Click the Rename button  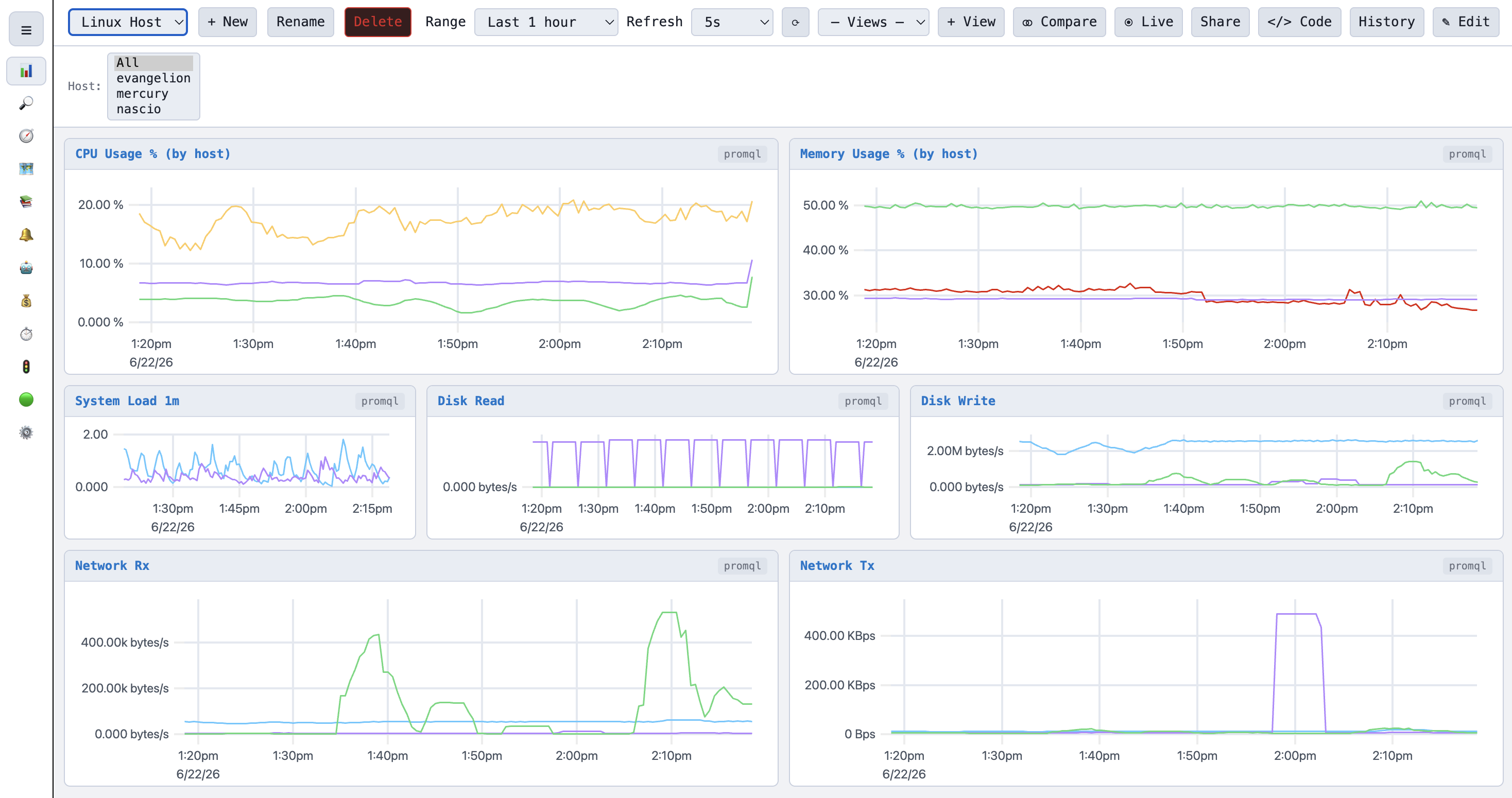pyautogui.click(x=301, y=22)
